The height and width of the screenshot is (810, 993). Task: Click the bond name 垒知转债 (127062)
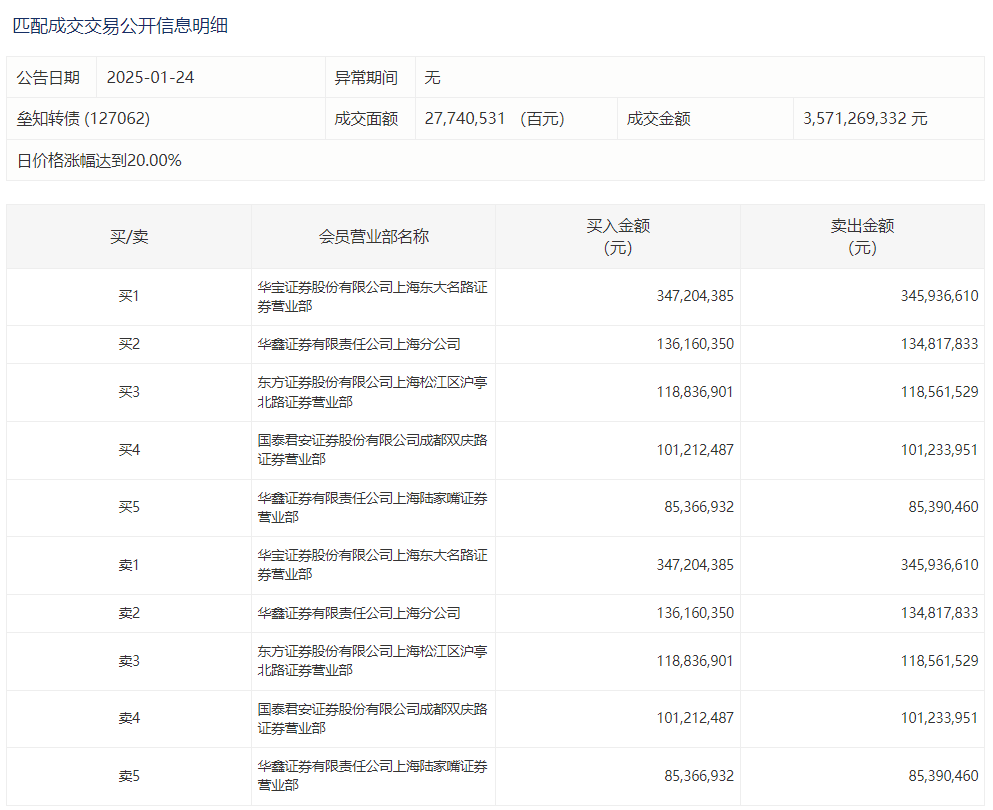tap(83, 119)
